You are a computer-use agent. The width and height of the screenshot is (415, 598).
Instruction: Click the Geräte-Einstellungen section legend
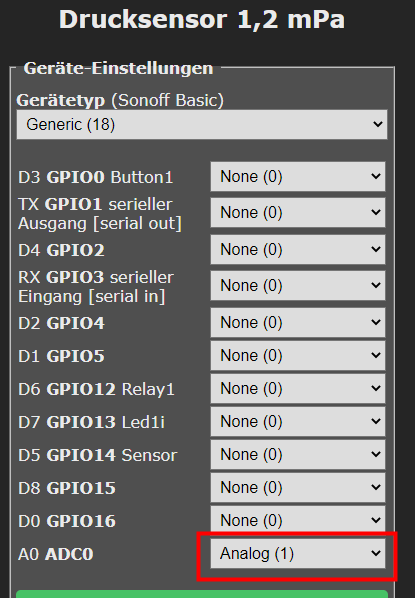[118, 68]
